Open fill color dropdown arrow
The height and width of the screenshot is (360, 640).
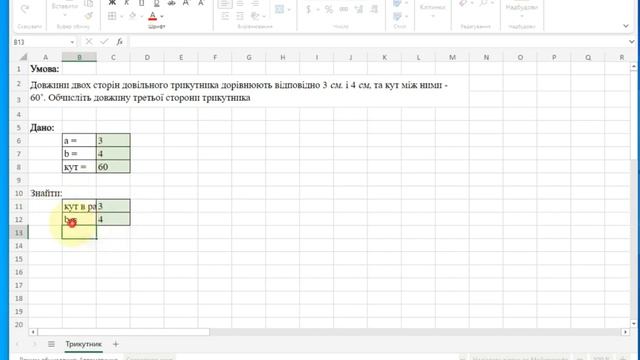coord(142,16)
